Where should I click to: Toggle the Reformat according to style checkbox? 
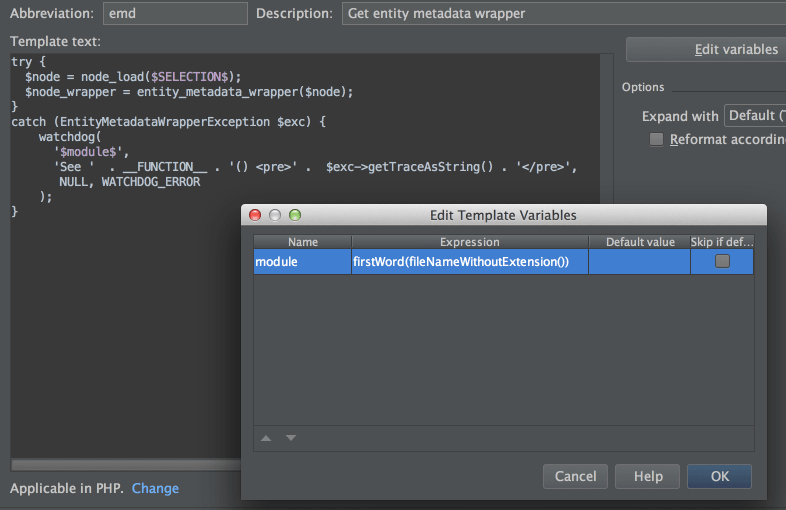click(656, 139)
